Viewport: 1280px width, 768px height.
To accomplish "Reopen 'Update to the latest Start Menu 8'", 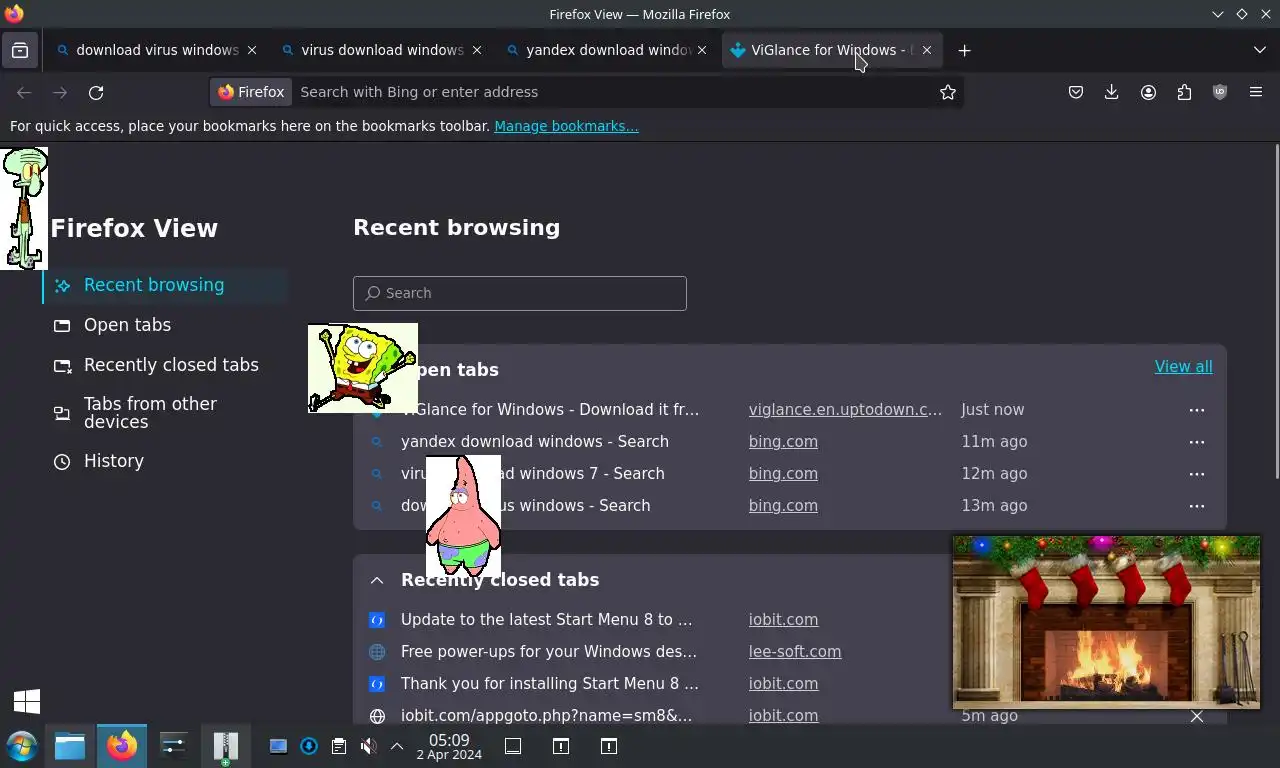I will pyautogui.click(x=546, y=620).
